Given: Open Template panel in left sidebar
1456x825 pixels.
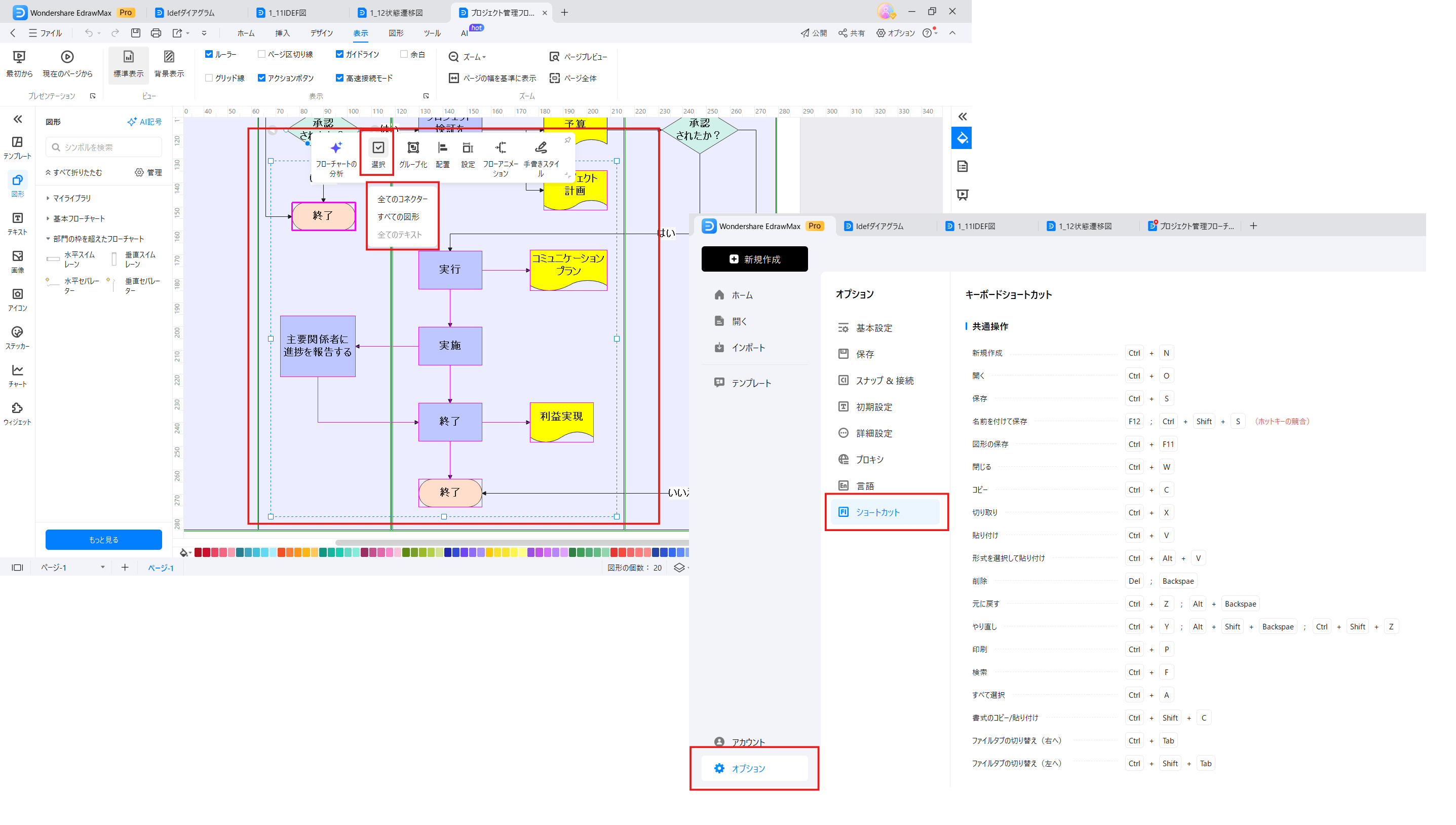Looking at the screenshot, I should click(x=18, y=147).
